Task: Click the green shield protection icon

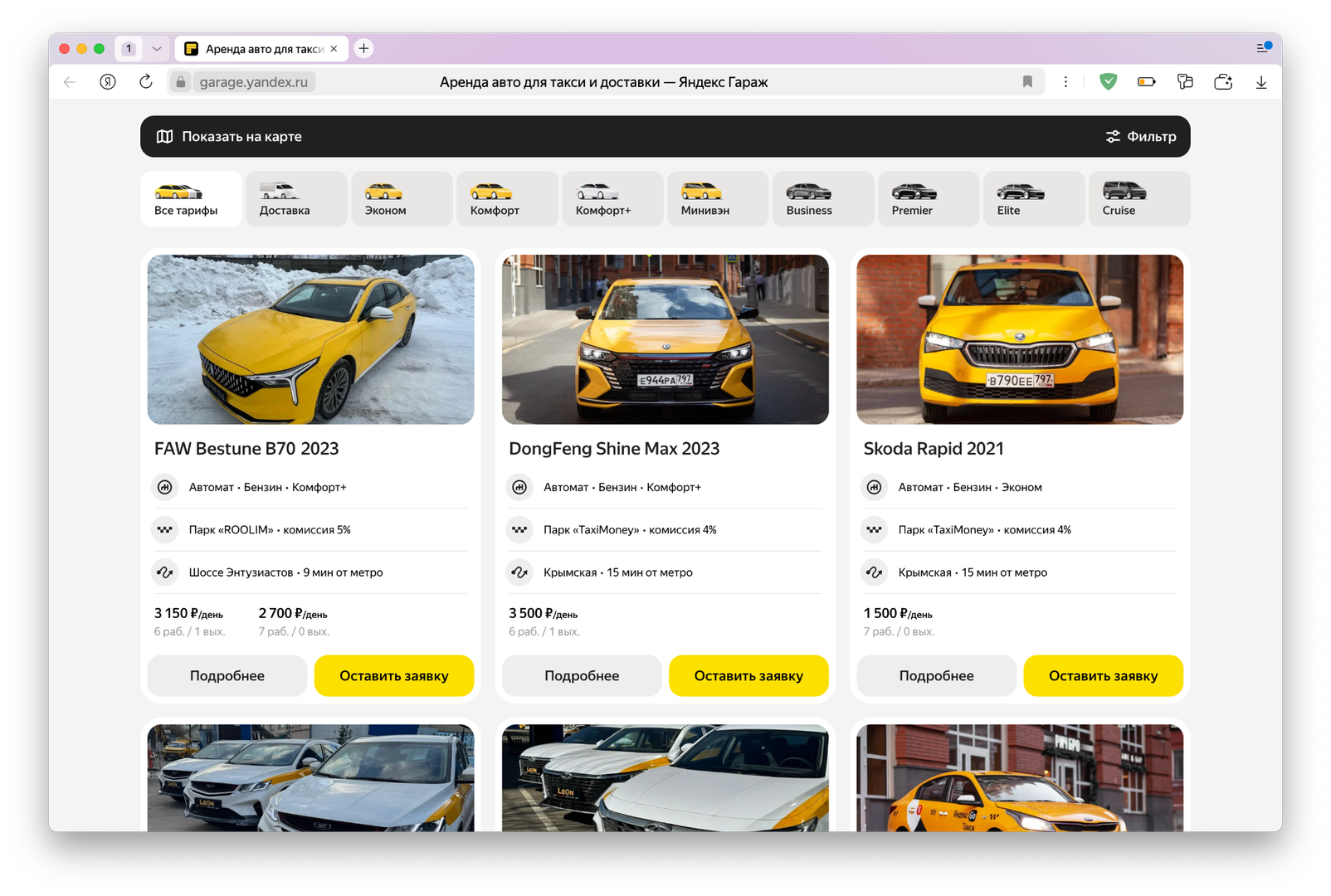Action: [x=1108, y=81]
